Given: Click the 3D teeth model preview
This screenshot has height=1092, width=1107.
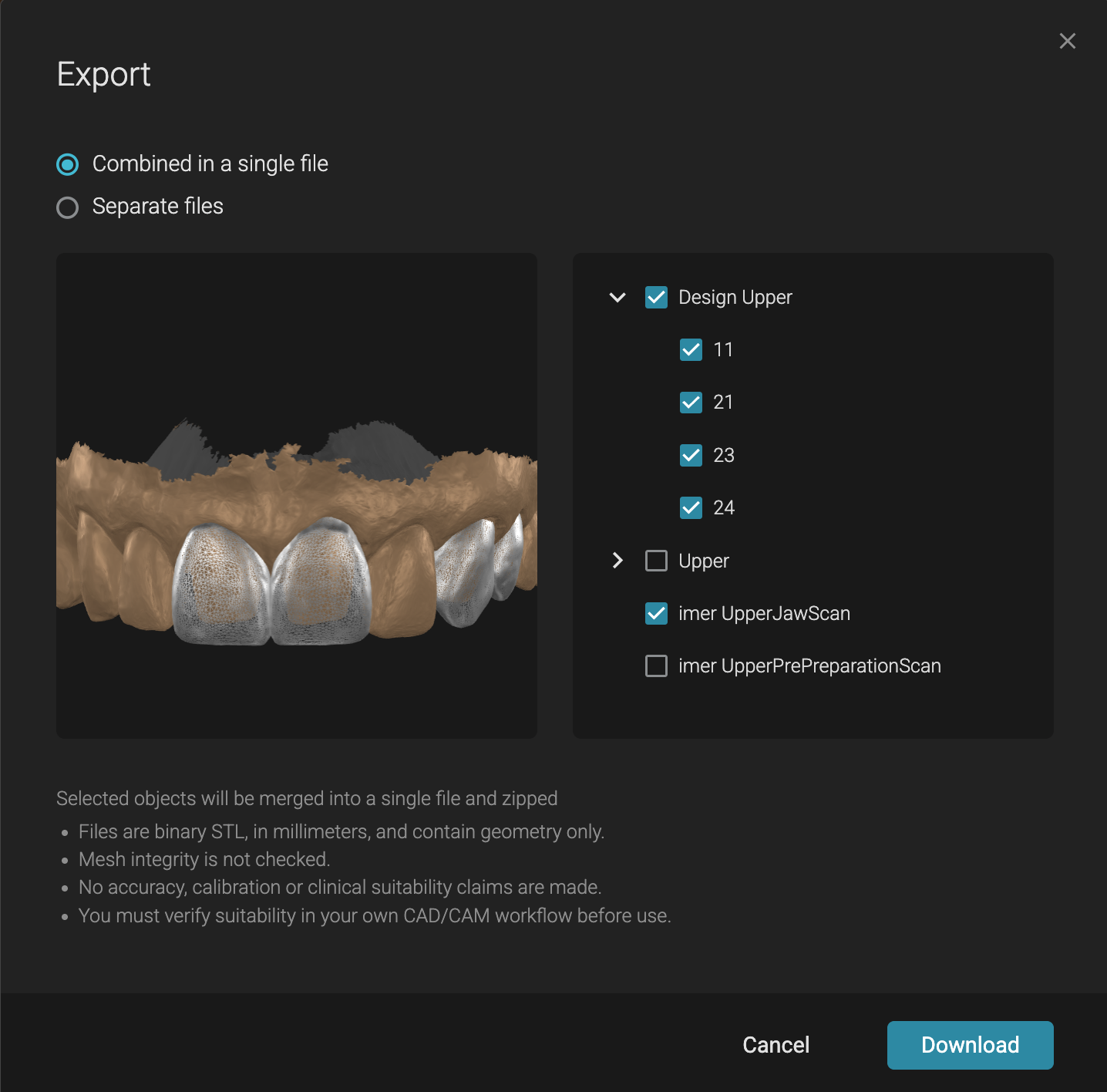Looking at the screenshot, I should (x=297, y=540).
